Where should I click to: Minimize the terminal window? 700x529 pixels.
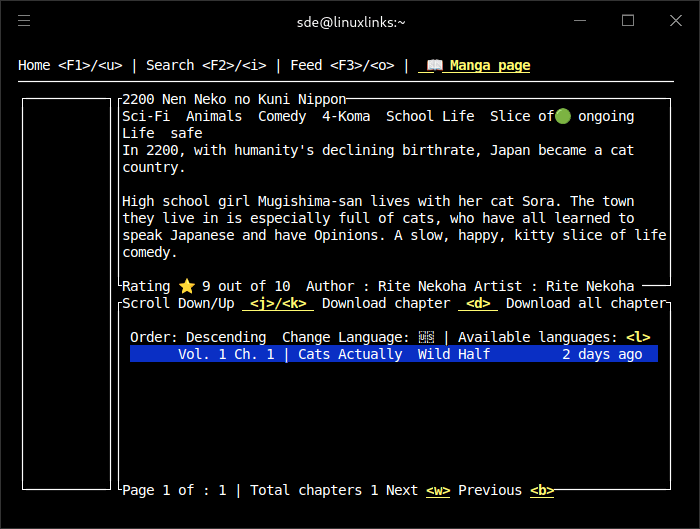point(582,21)
